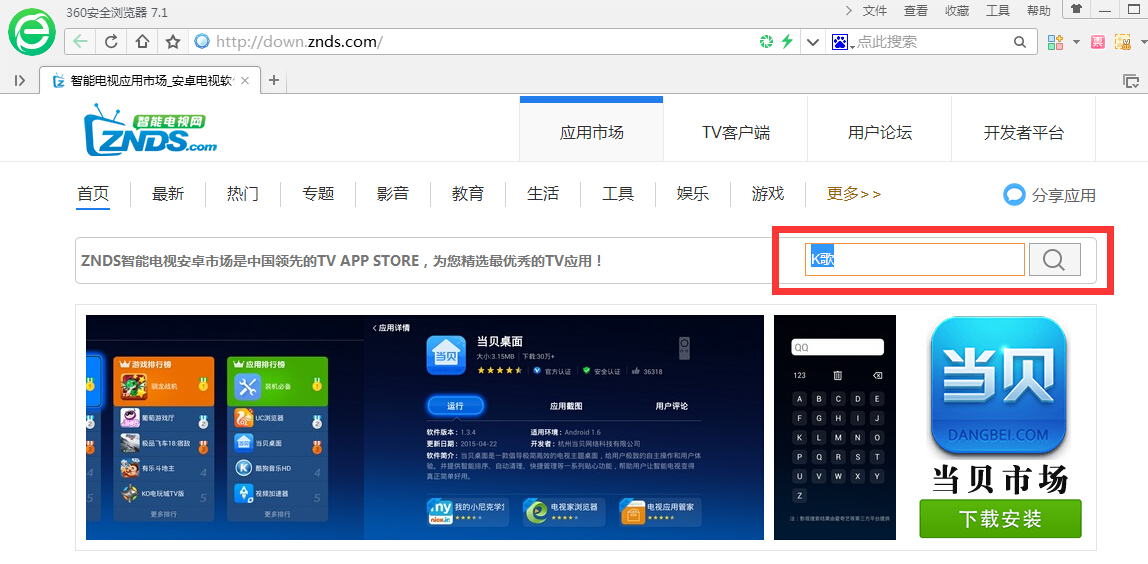Open the 工具 browser menu

[x=998, y=10]
